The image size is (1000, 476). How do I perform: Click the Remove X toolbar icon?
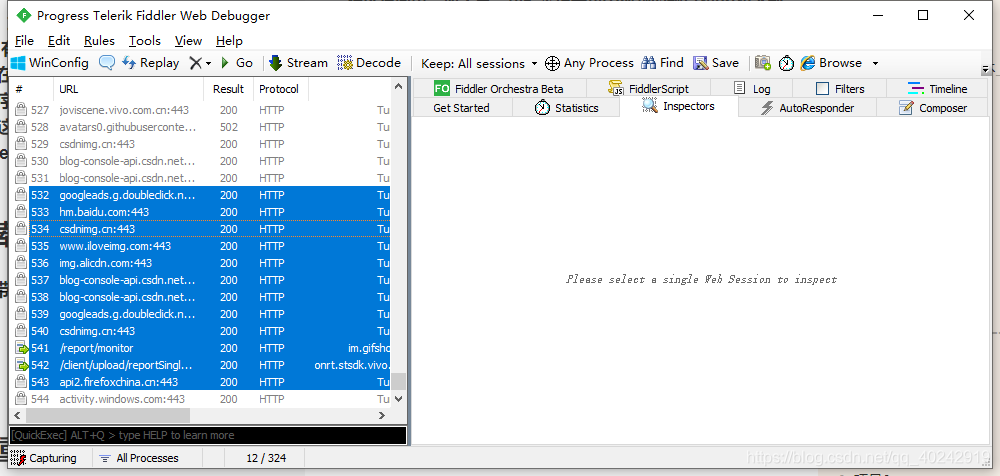195,63
